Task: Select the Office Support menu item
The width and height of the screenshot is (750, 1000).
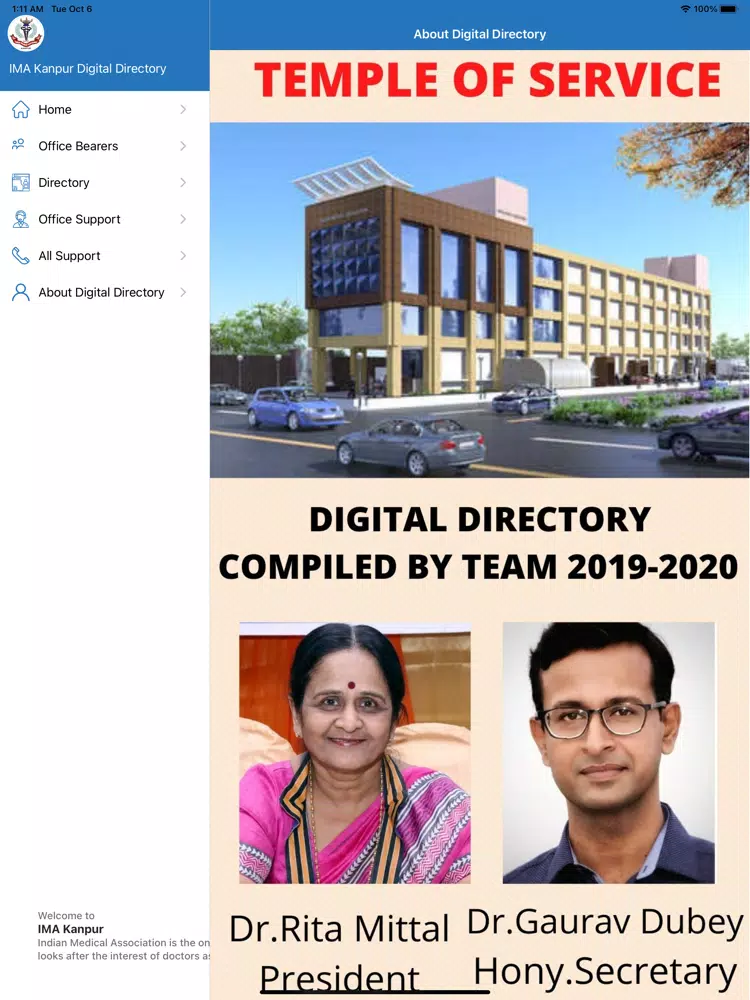Action: pyautogui.click(x=105, y=219)
